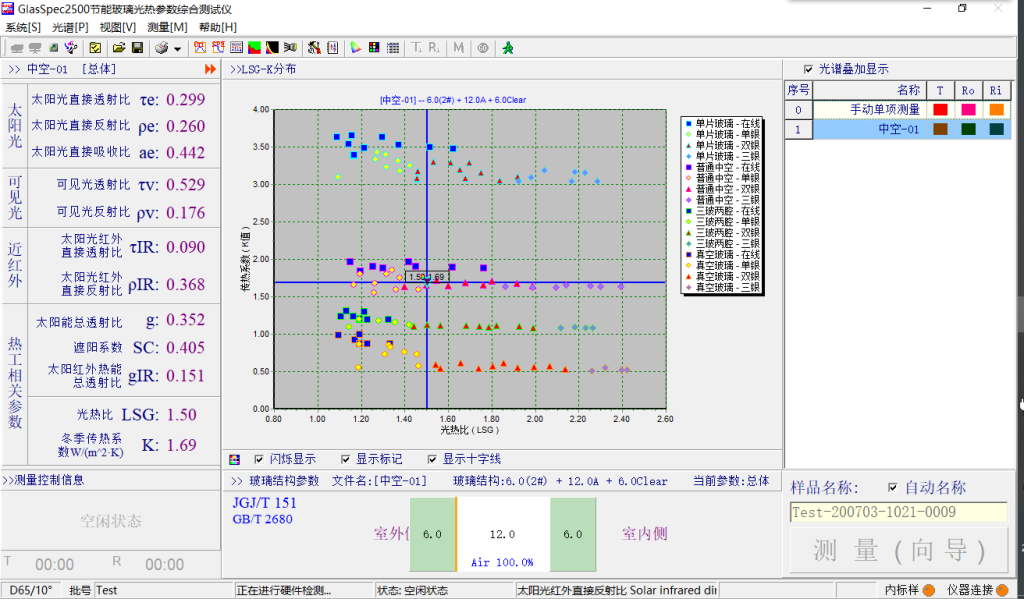Open the 帮助[H] menu
This screenshot has height=599, width=1024.
tap(217, 27)
